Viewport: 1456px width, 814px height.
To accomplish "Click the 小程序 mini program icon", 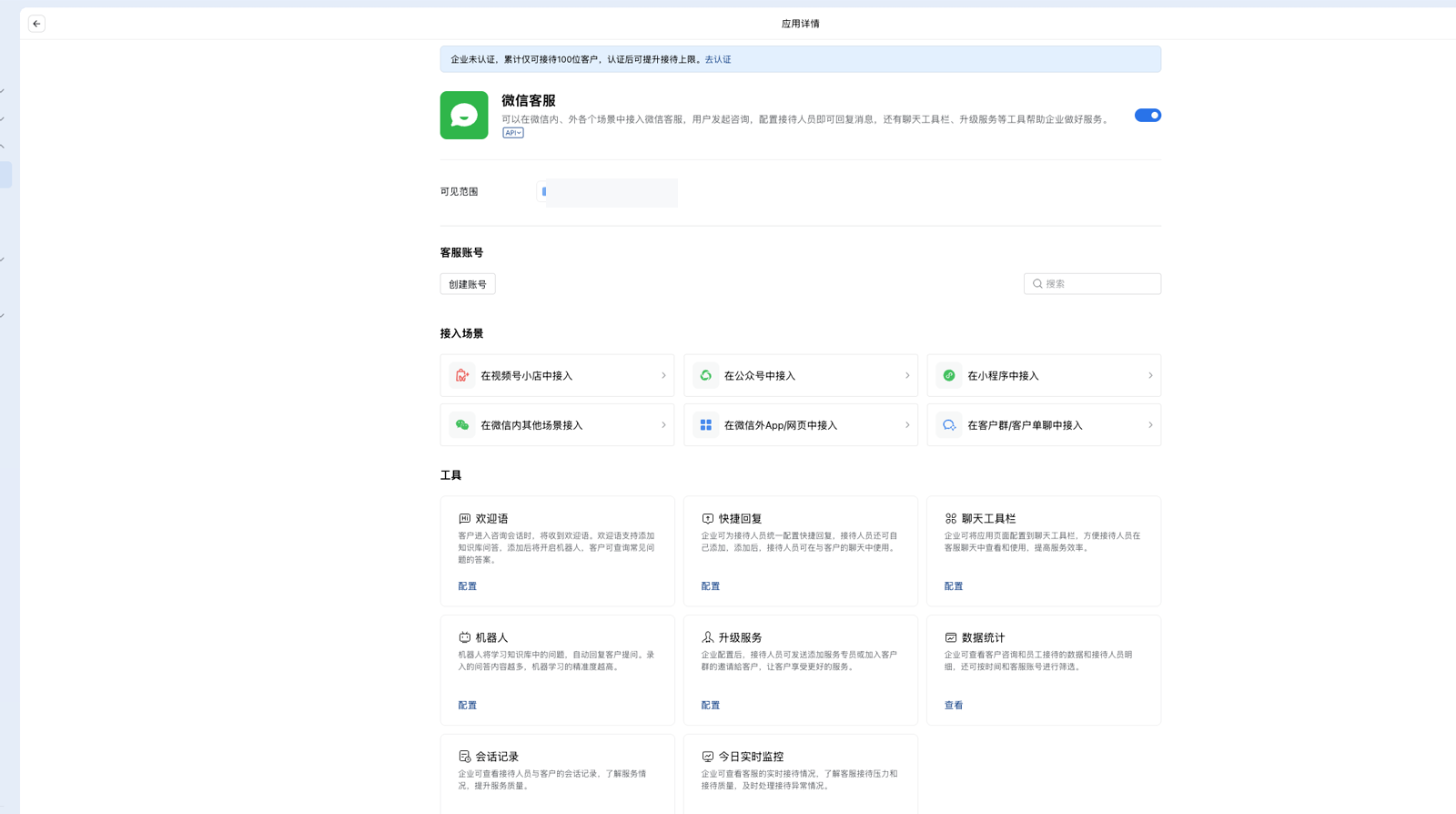I will (949, 375).
